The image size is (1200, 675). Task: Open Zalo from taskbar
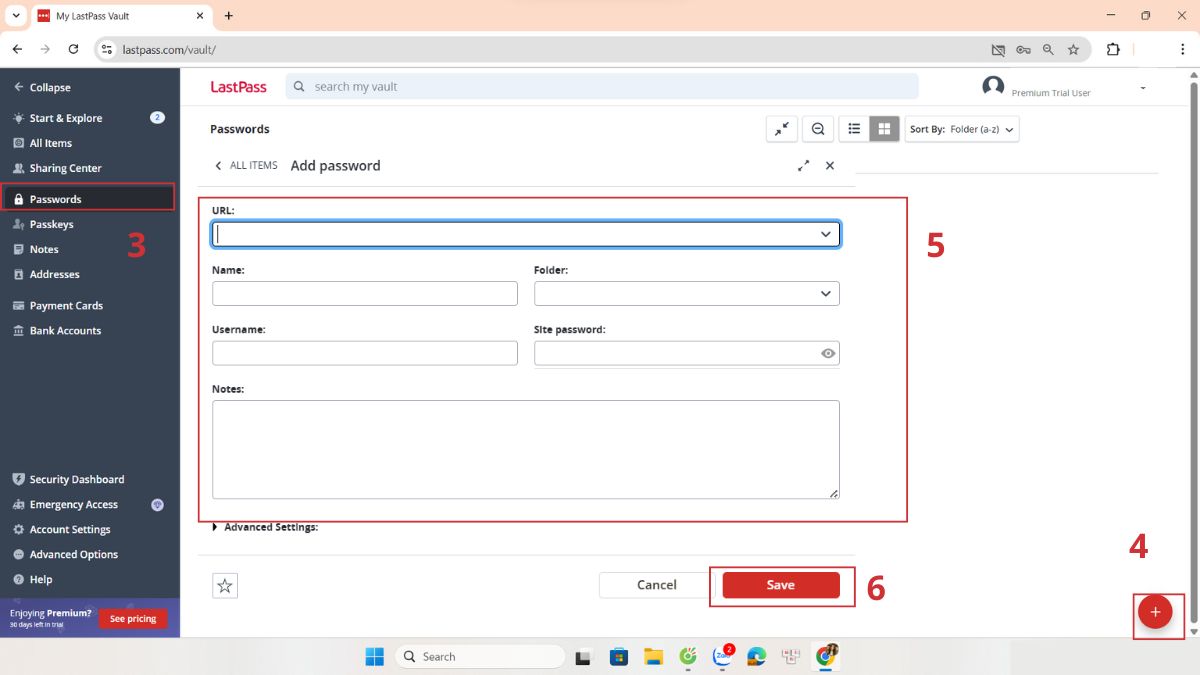(x=723, y=656)
